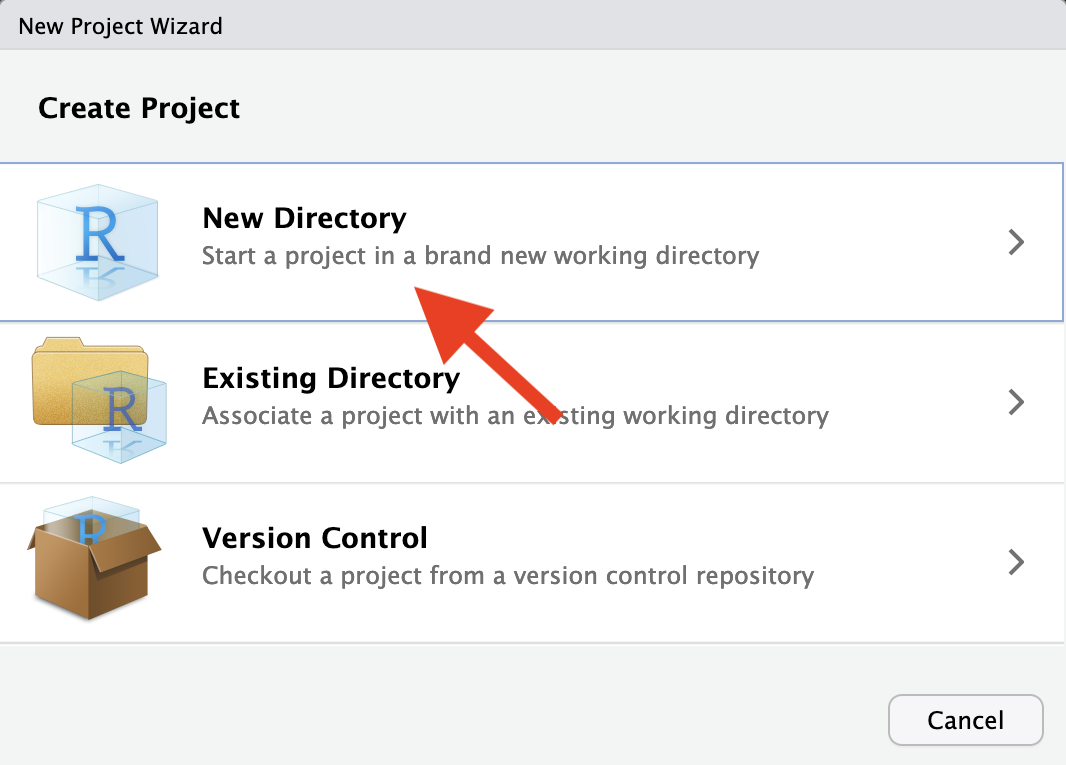Screen dimensions: 1066x765
Task: Pick the Version Control option title
Action: click(315, 538)
